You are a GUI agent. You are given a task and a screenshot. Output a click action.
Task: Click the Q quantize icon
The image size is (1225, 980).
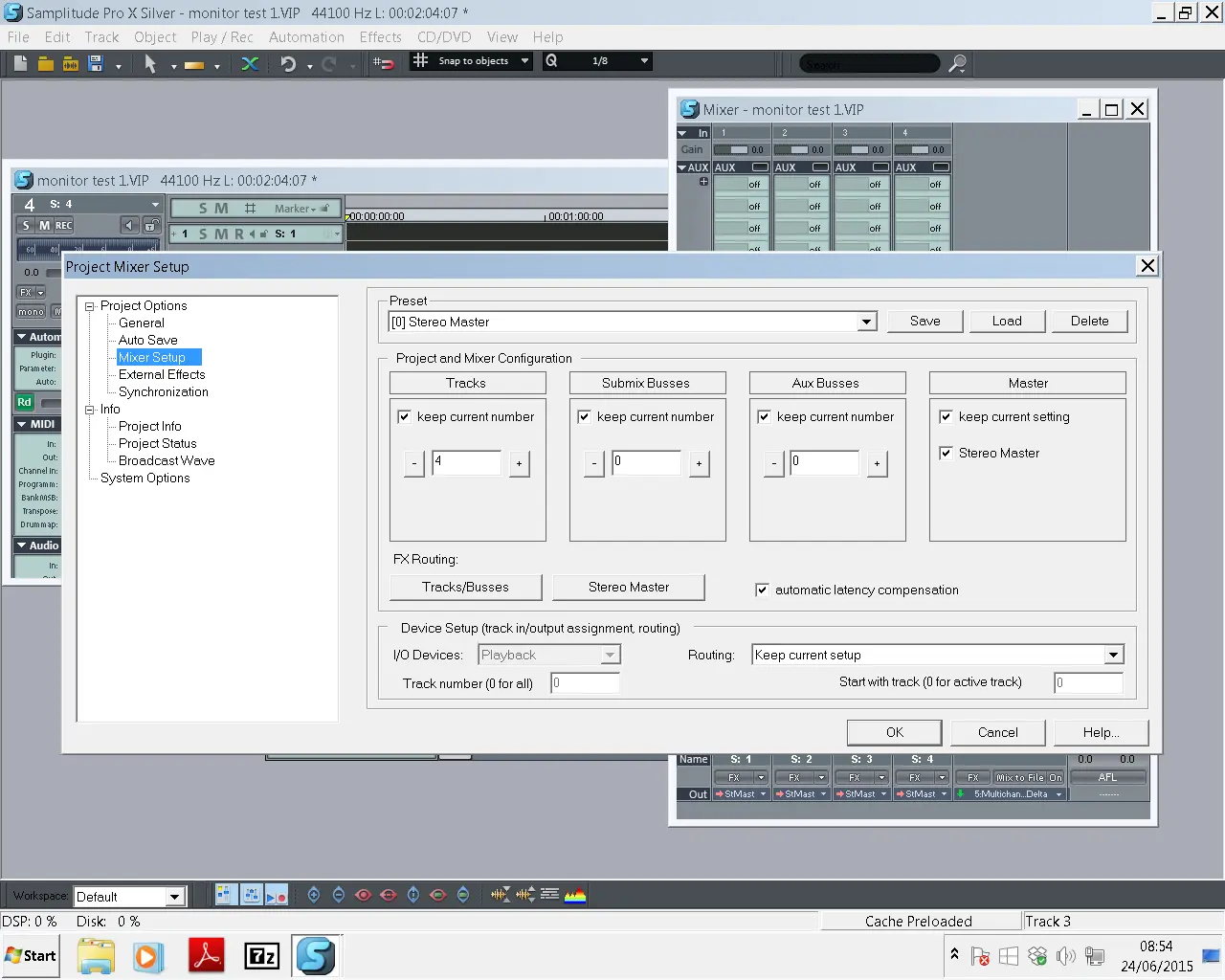pos(551,60)
